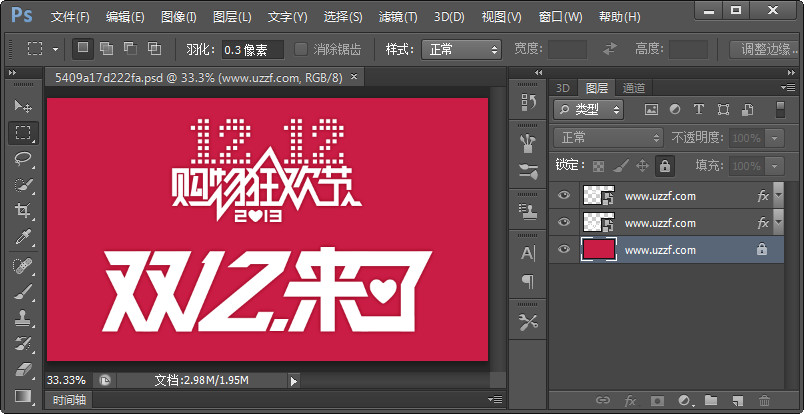Filter for shape layers
804x414 pixels.
tap(723, 109)
